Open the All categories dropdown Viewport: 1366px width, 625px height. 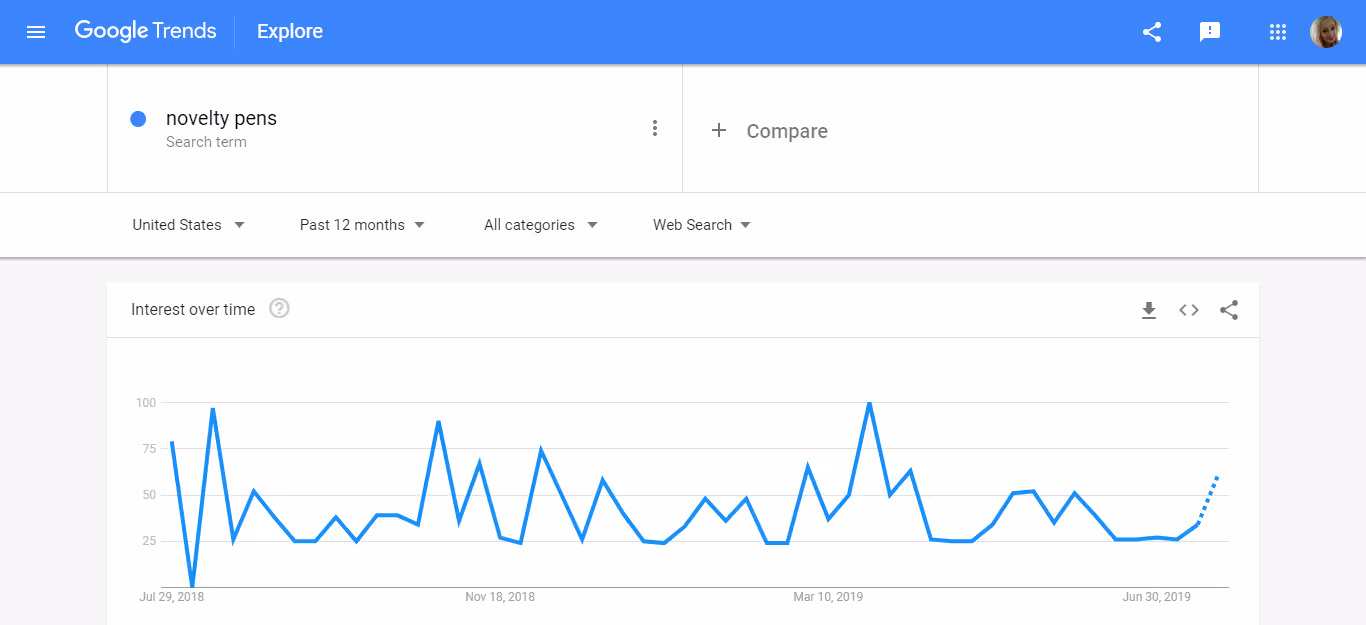[540, 224]
